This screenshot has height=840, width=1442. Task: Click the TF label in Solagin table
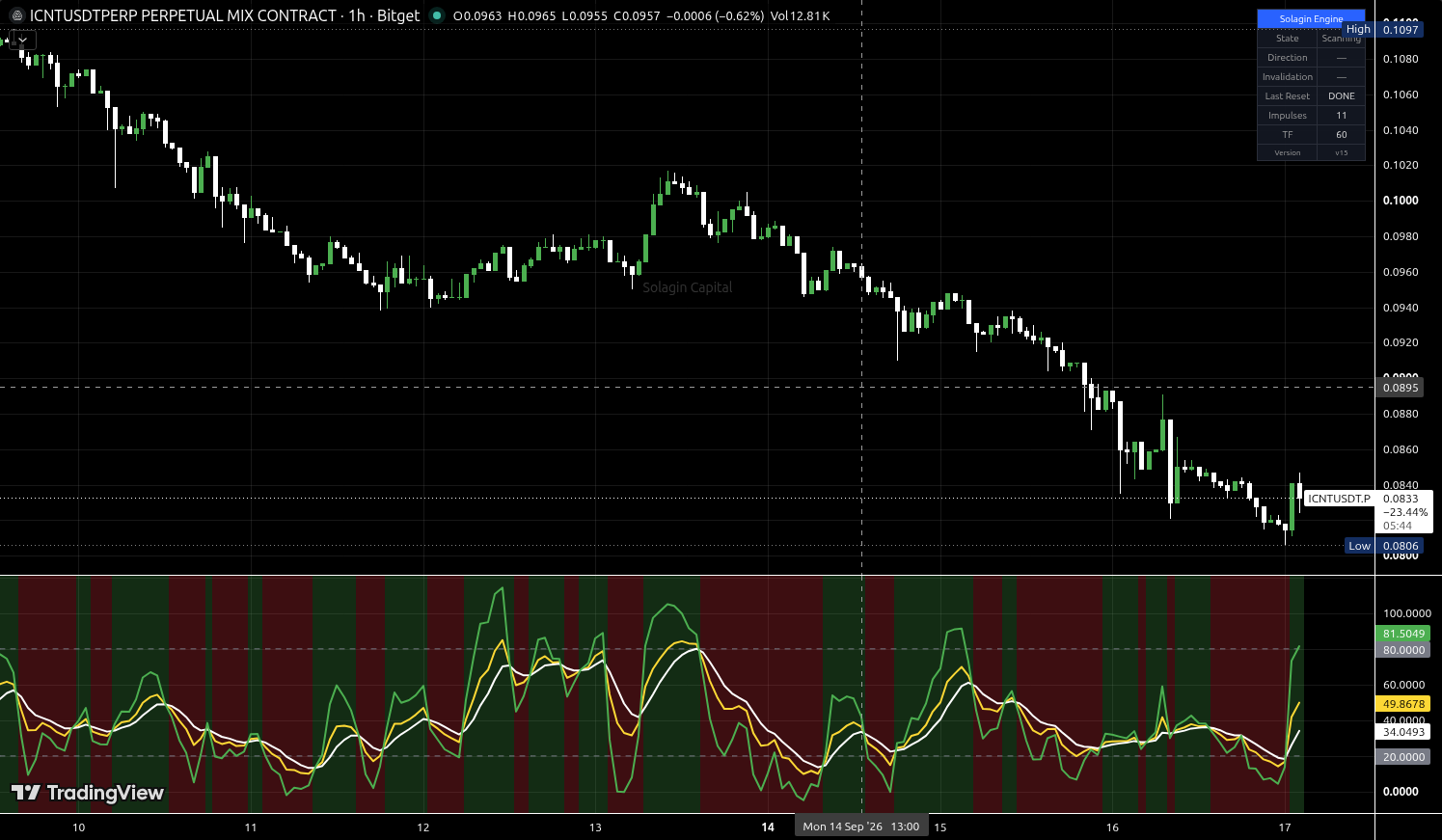[1288, 135]
